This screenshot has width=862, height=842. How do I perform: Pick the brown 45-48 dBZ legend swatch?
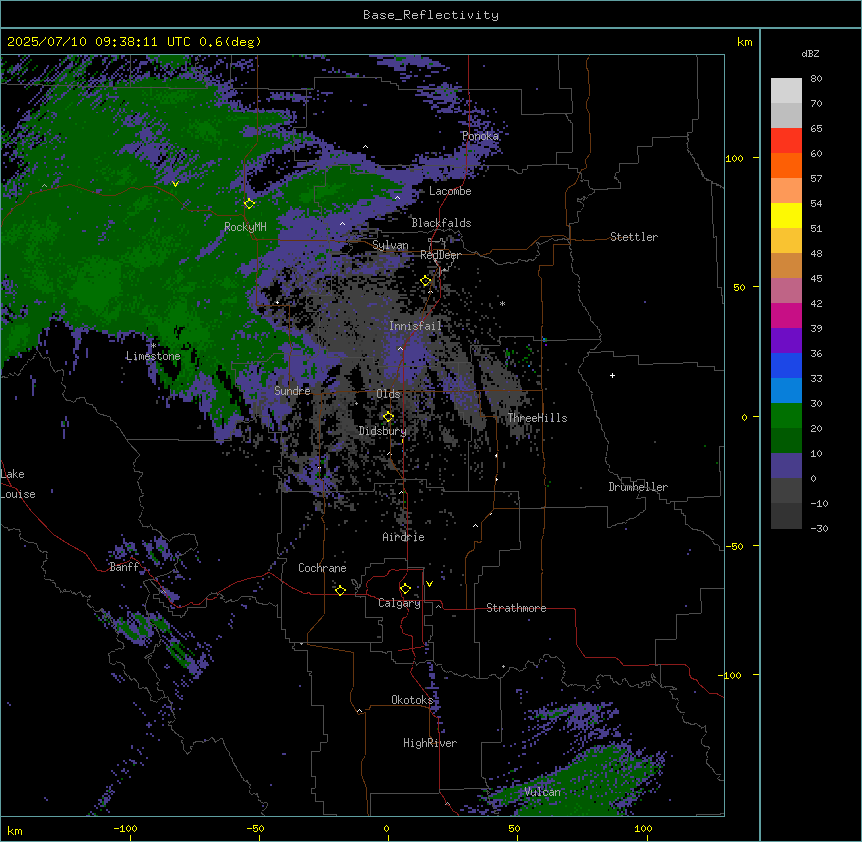coord(786,265)
